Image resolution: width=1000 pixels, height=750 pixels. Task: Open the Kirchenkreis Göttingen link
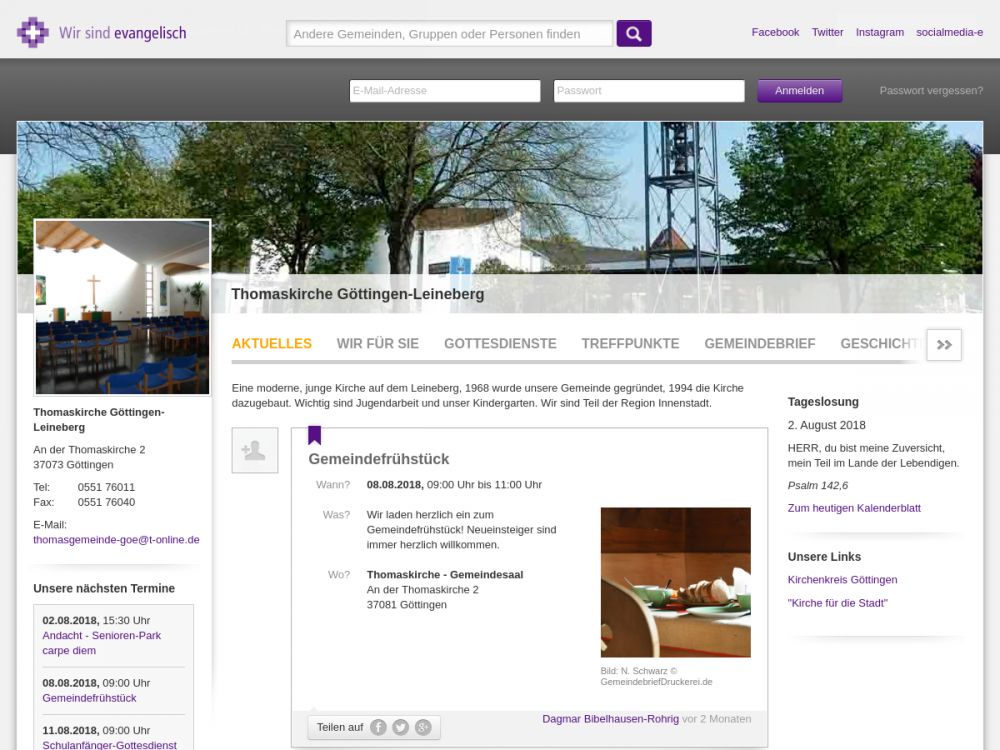coord(842,580)
